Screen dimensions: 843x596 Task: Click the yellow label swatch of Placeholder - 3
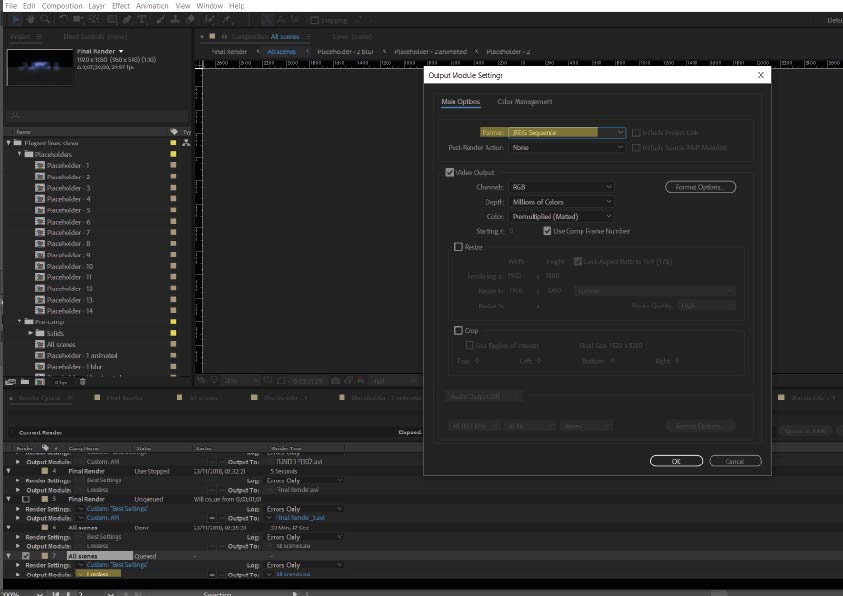pos(173,188)
